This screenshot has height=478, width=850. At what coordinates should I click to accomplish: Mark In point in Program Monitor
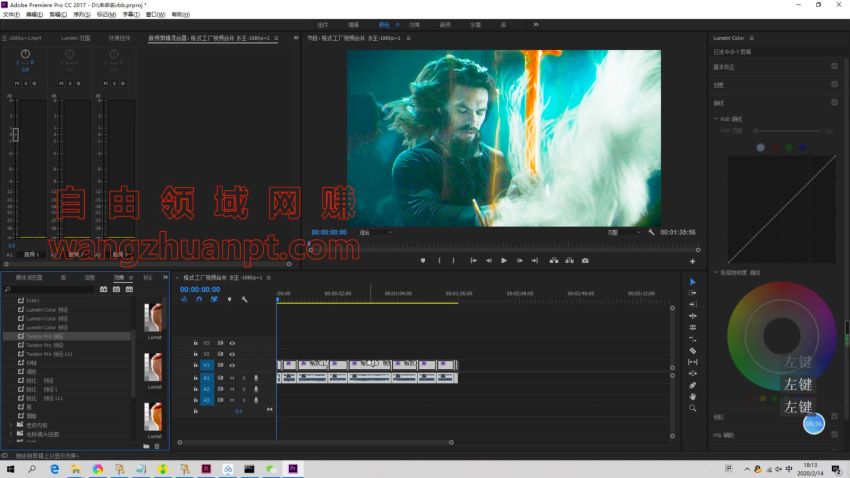tap(439, 261)
